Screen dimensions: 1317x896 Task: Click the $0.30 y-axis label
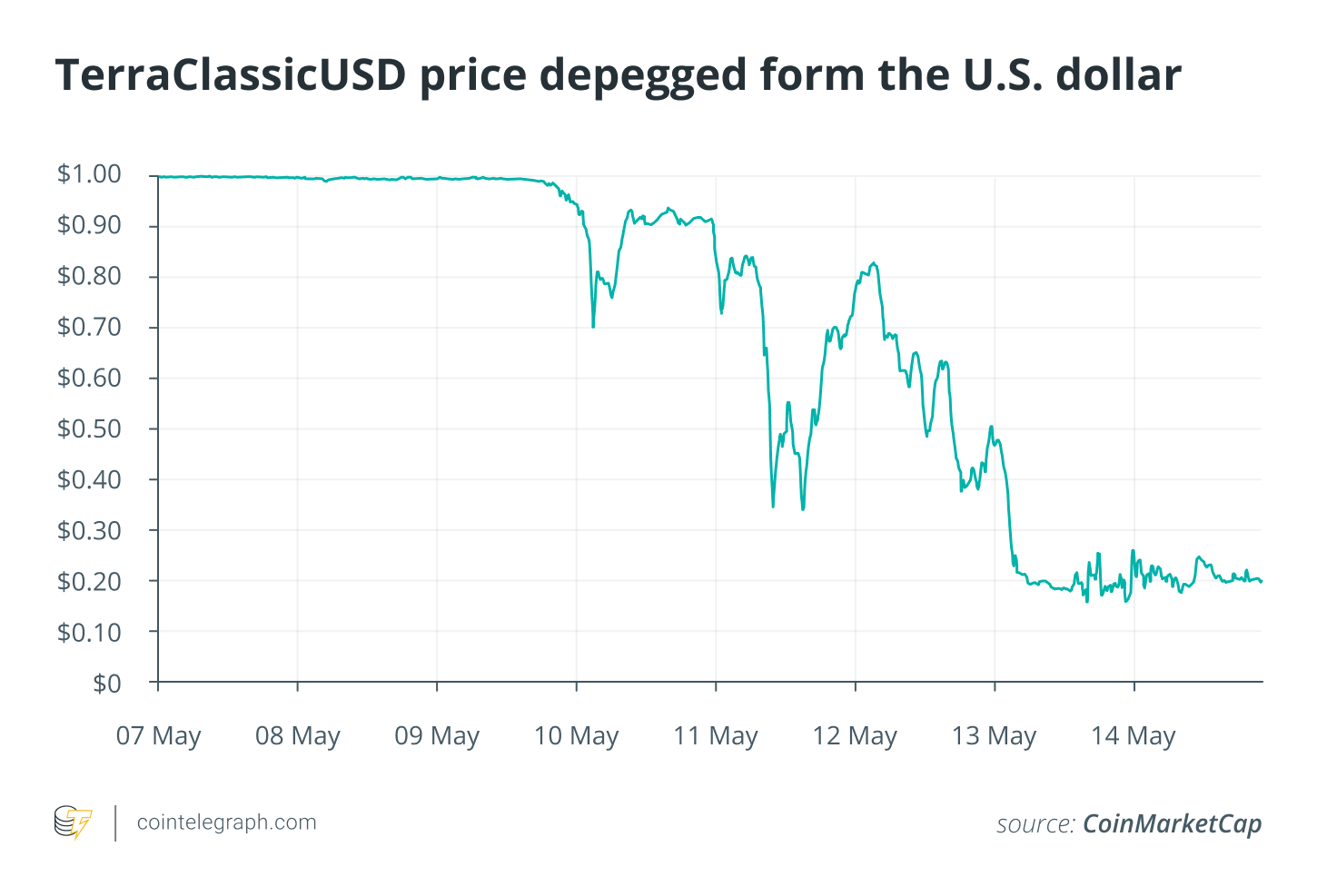click(x=89, y=530)
